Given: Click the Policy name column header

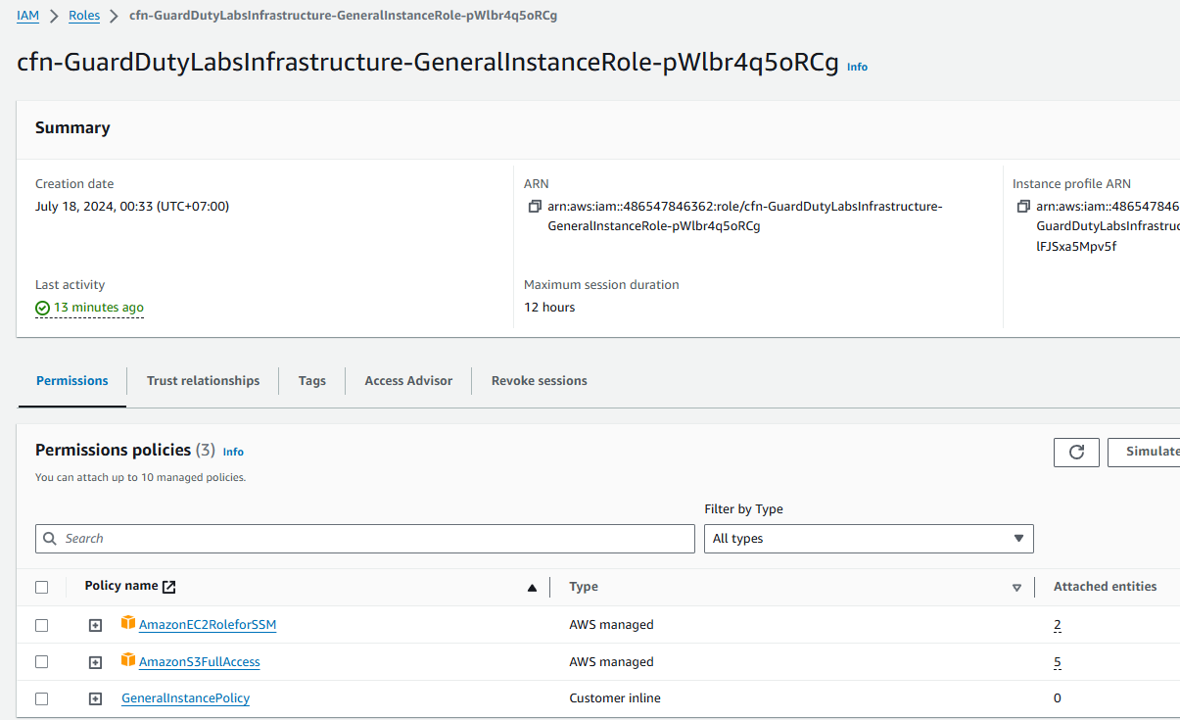Looking at the screenshot, I should [121, 586].
